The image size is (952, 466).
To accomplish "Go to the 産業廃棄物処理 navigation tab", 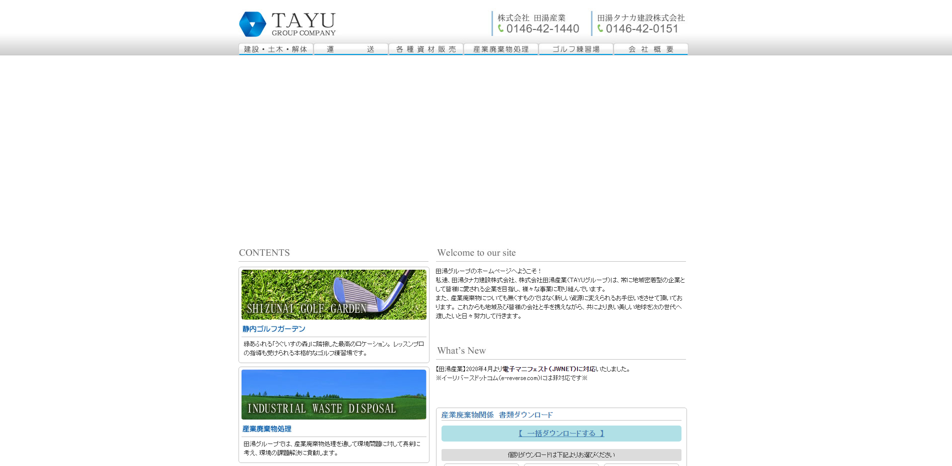I will 501,49.
